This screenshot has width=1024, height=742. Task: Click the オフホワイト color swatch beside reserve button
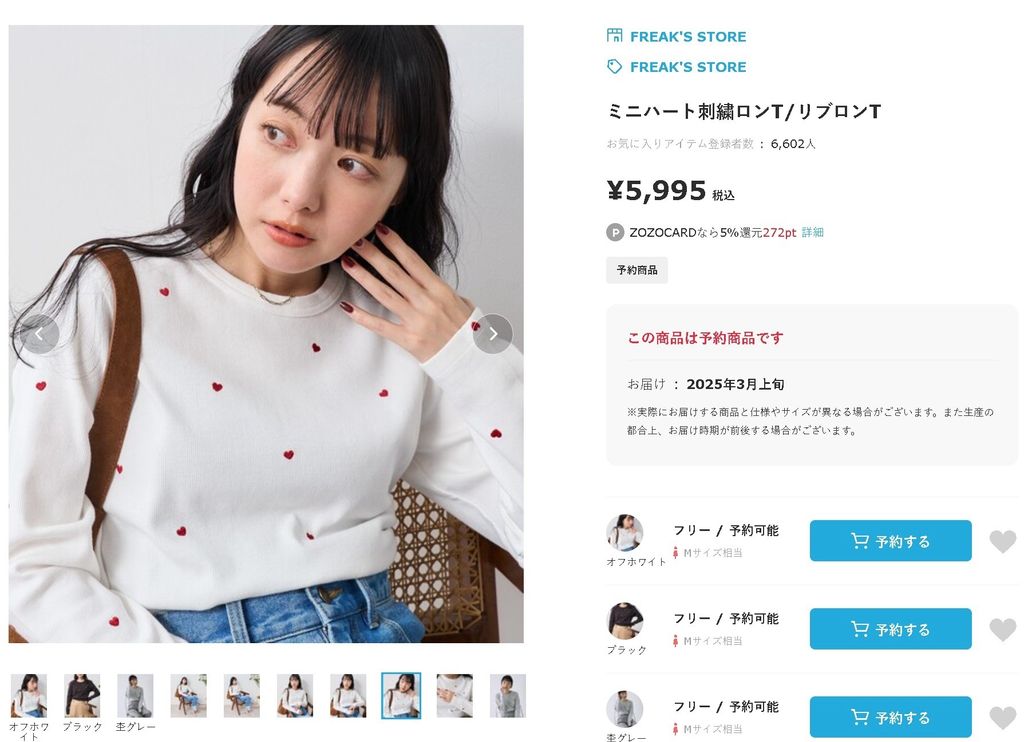[x=624, y=533]
